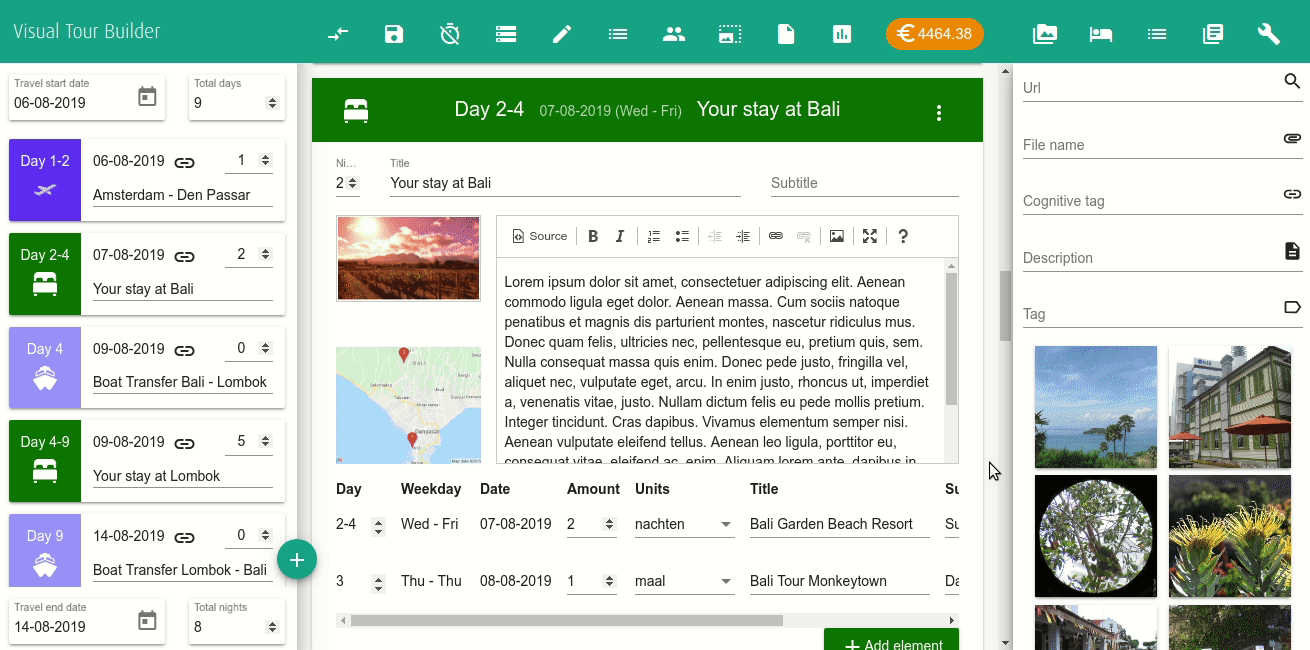1310x650 pixels.
Task: Click the hotel images icon in the toolbar
Action: coord(1101,33)
